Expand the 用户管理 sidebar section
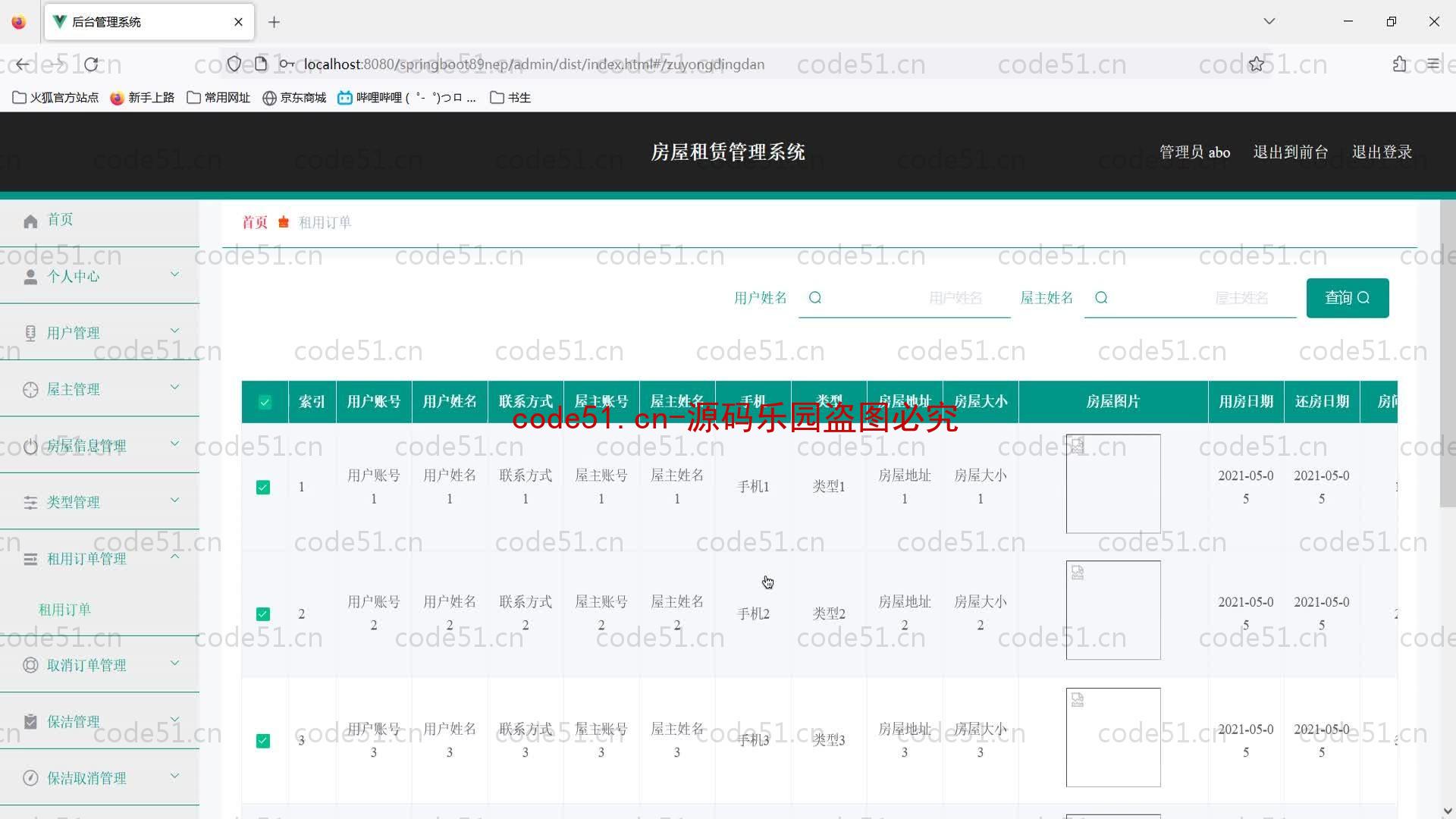The image size is (1456, 819). pyautogui.click(x=99, y=332)
